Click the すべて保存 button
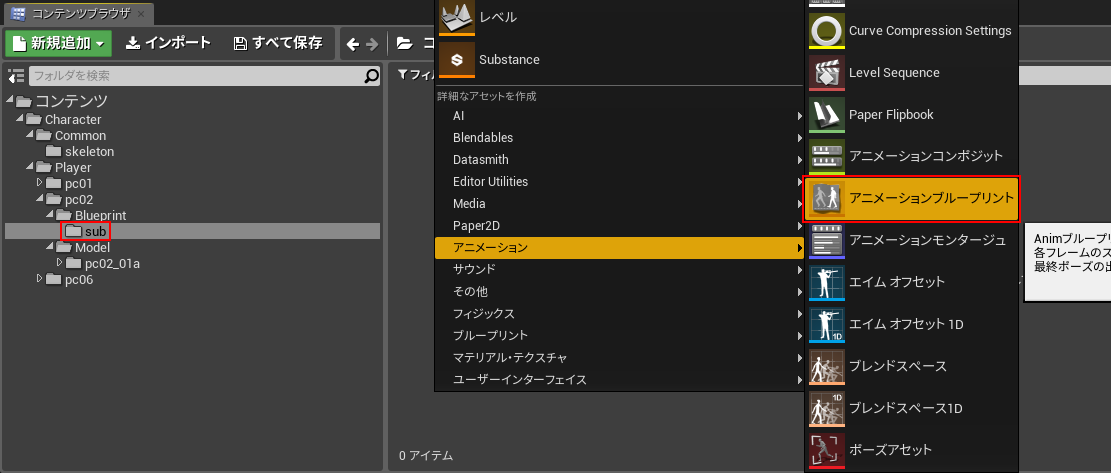This screenshot has width=1111, height=473. click(x=278, y=43)
